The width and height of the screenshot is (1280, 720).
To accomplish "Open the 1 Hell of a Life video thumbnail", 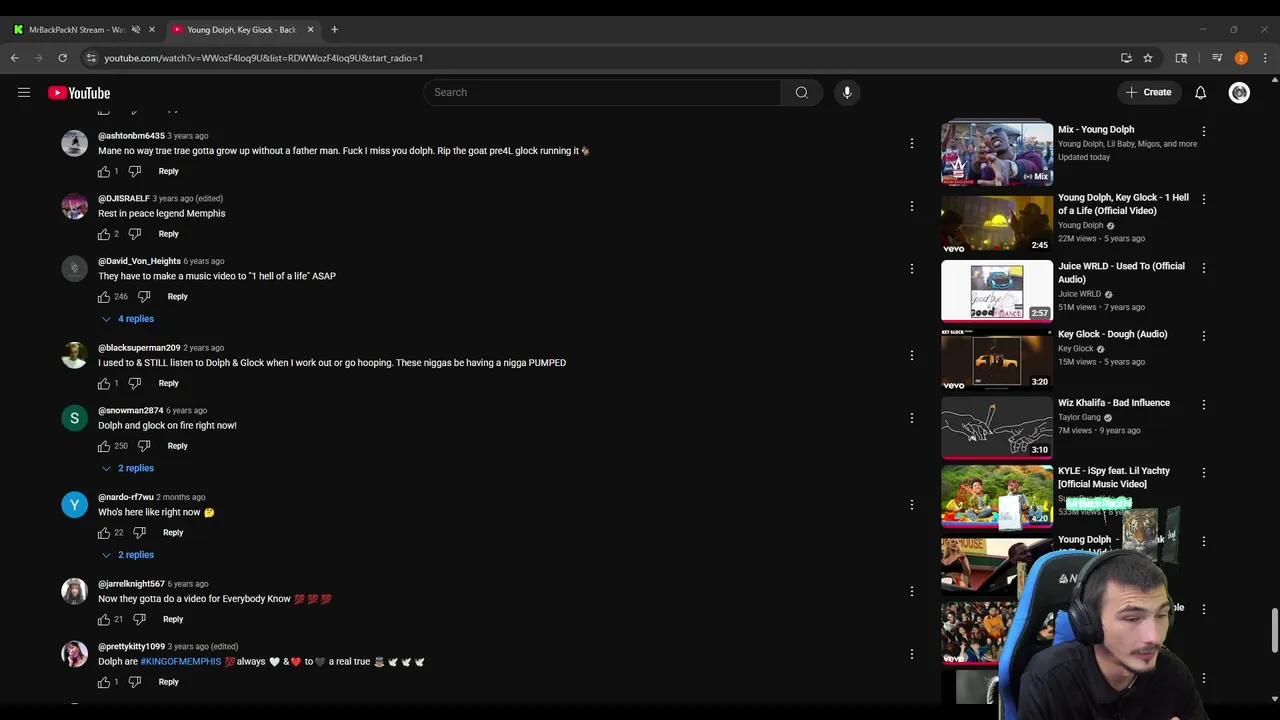I will pos(997,222).
